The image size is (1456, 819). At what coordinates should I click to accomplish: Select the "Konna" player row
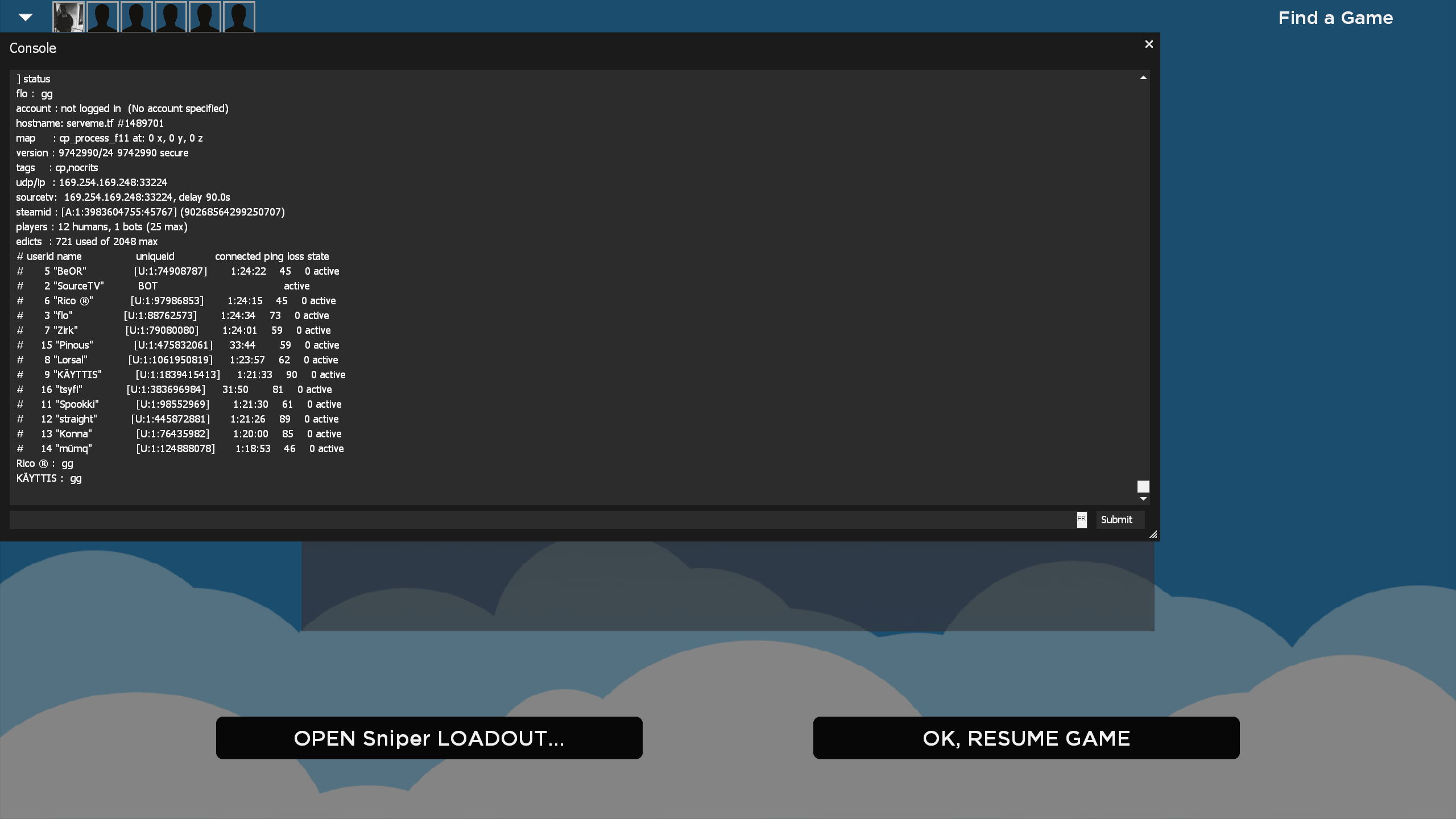click(179, 434)
